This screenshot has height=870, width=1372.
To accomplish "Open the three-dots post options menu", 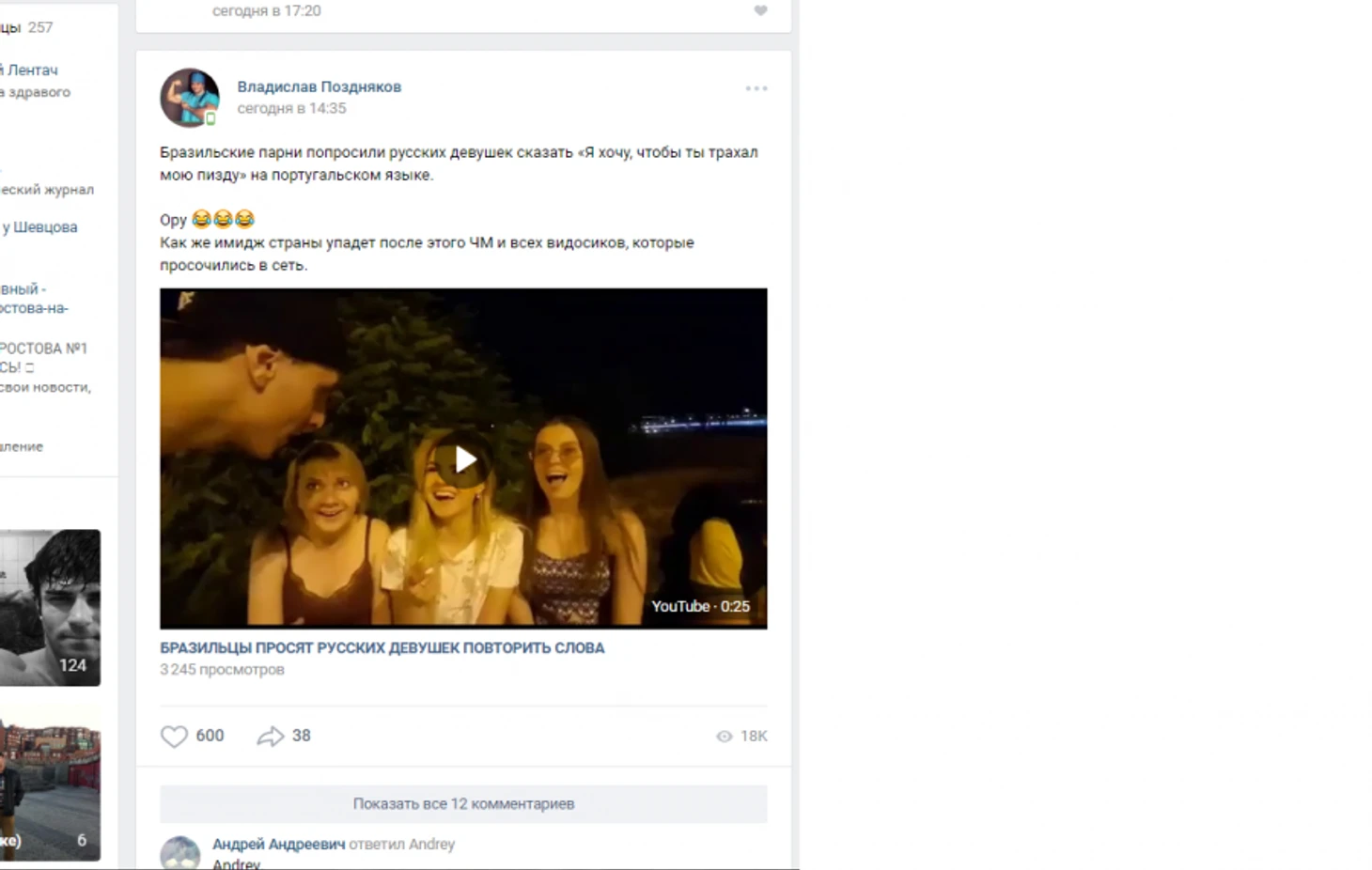I will tap(756, 88).
